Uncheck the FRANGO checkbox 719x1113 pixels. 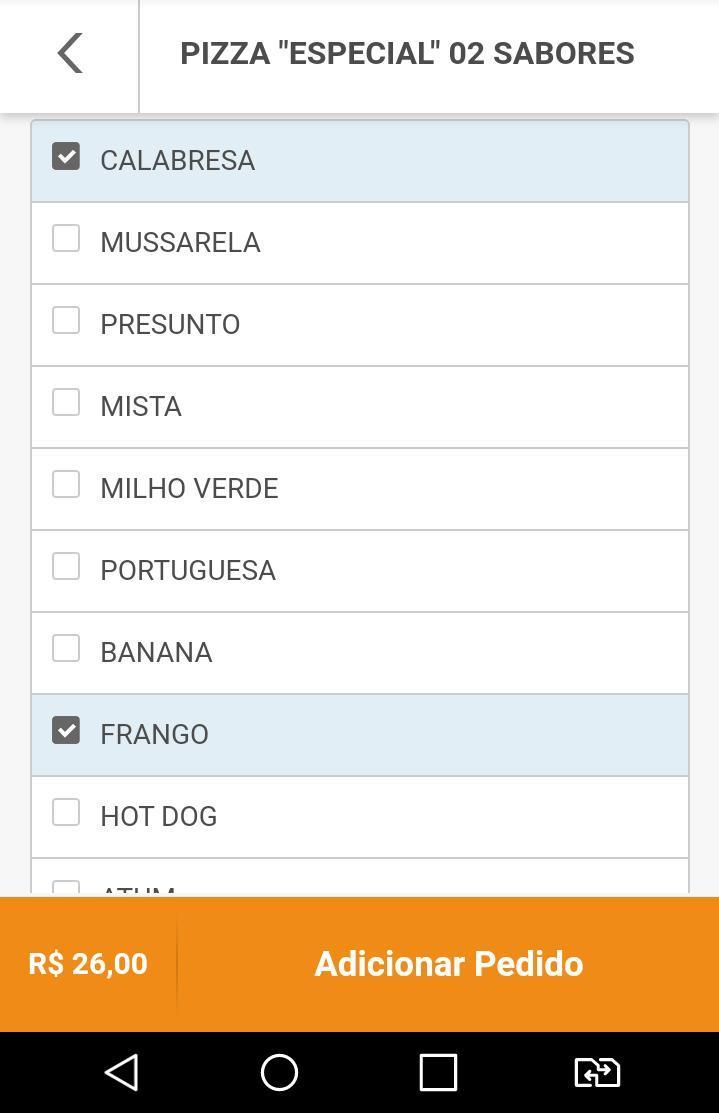click(66, 730)
